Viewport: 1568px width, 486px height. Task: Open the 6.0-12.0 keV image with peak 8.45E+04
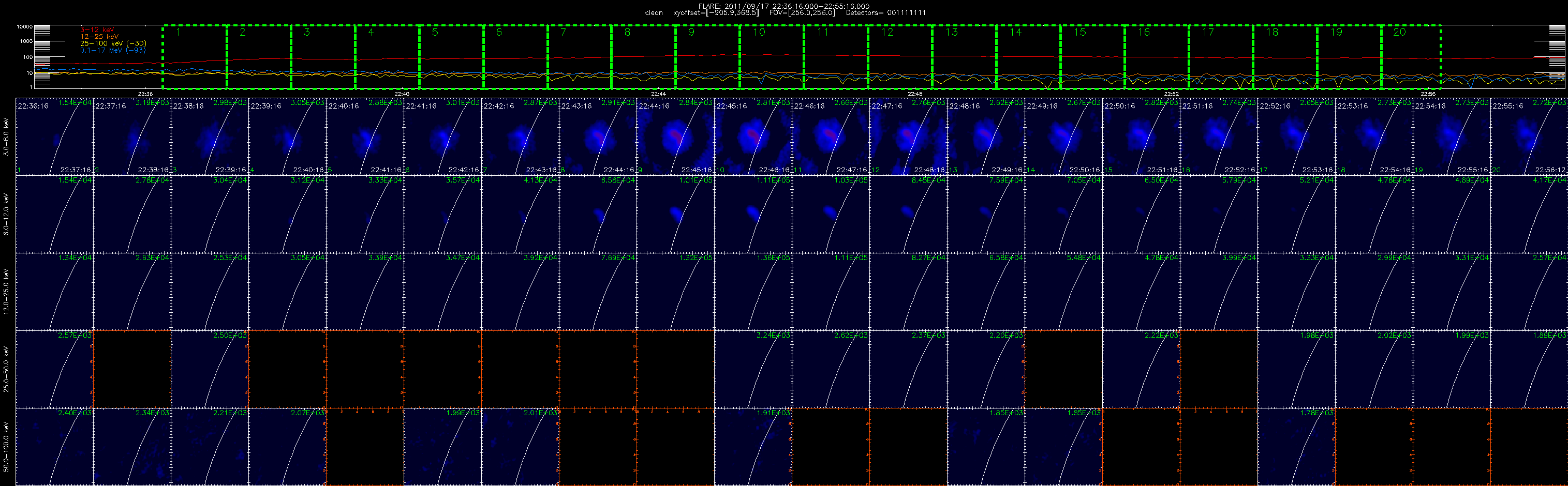(x=908, y=214)
